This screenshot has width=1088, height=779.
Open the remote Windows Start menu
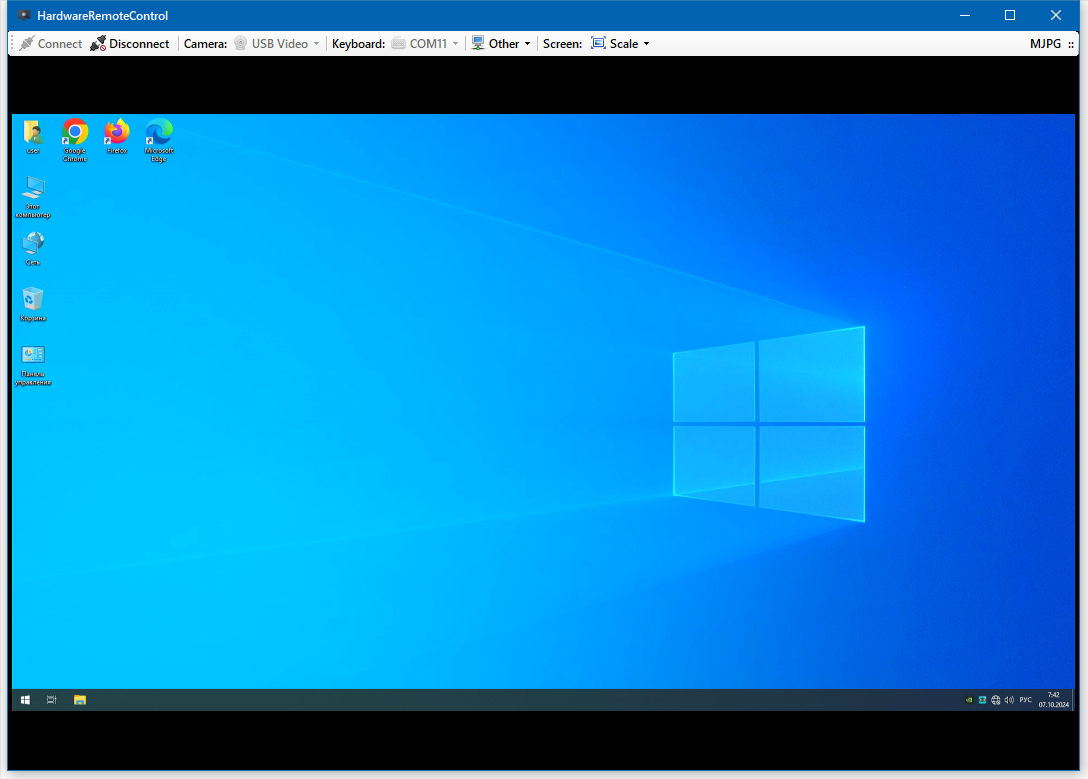26,700
